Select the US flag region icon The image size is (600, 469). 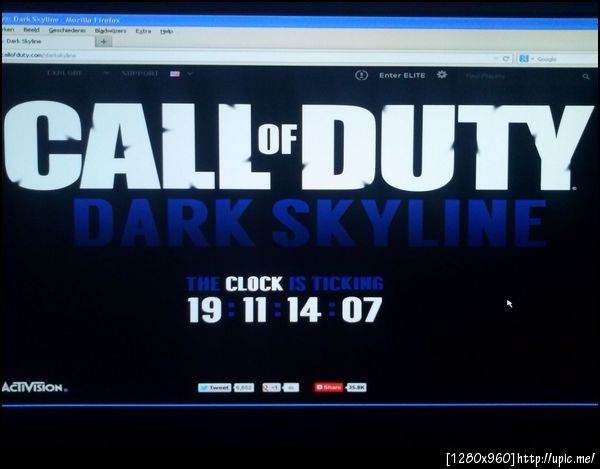click(175, 74)
